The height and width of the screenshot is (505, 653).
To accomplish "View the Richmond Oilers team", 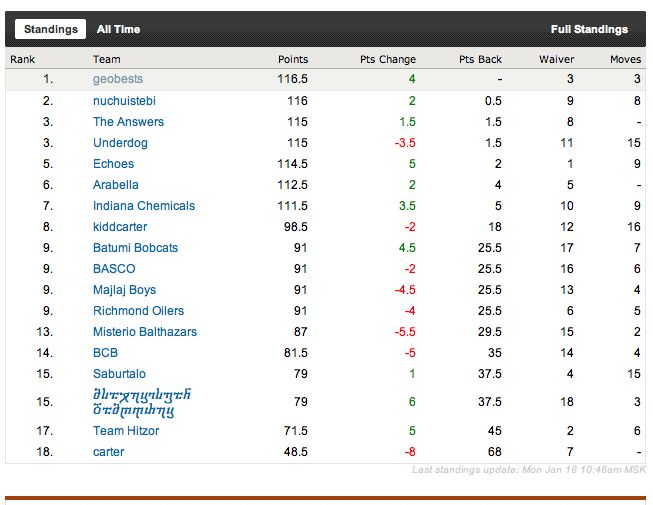I will (x=138, y=311).
